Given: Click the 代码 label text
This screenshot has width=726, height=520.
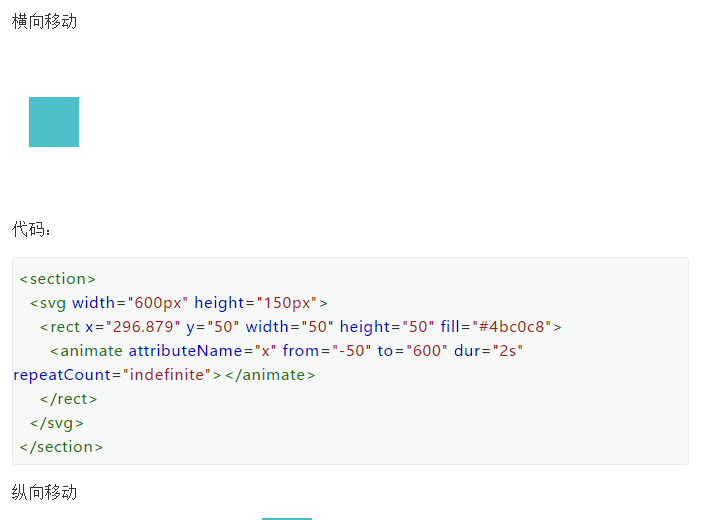Looking at the screenshot, I should coord(30,230).
